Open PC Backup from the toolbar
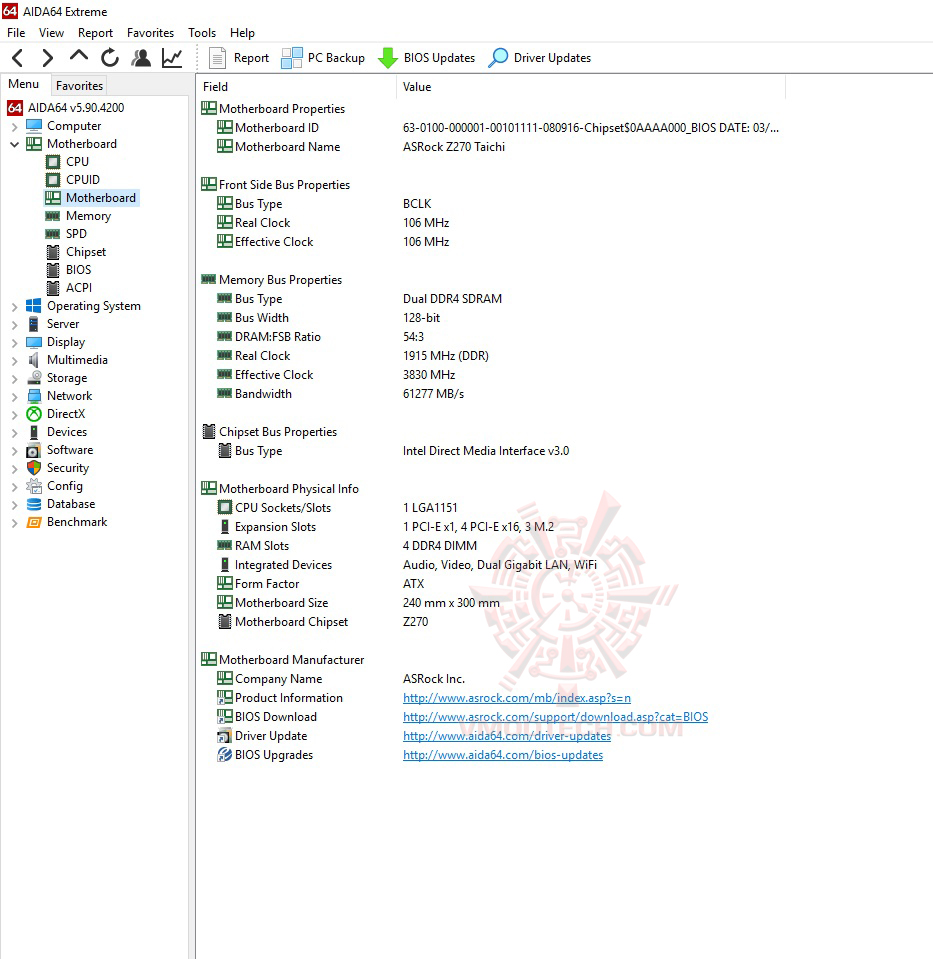 coord(322,58)
